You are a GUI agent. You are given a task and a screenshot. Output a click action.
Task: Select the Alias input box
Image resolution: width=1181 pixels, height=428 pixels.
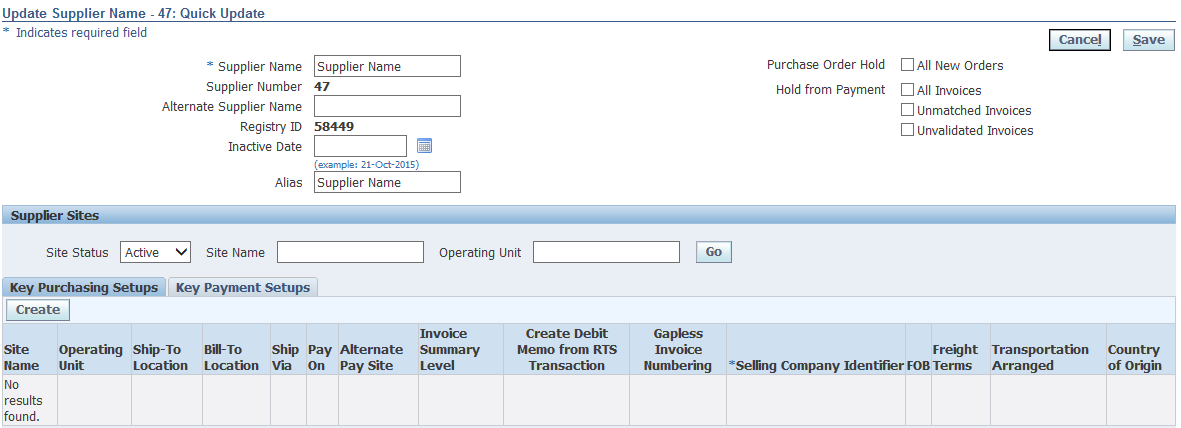tap(387, 182)
